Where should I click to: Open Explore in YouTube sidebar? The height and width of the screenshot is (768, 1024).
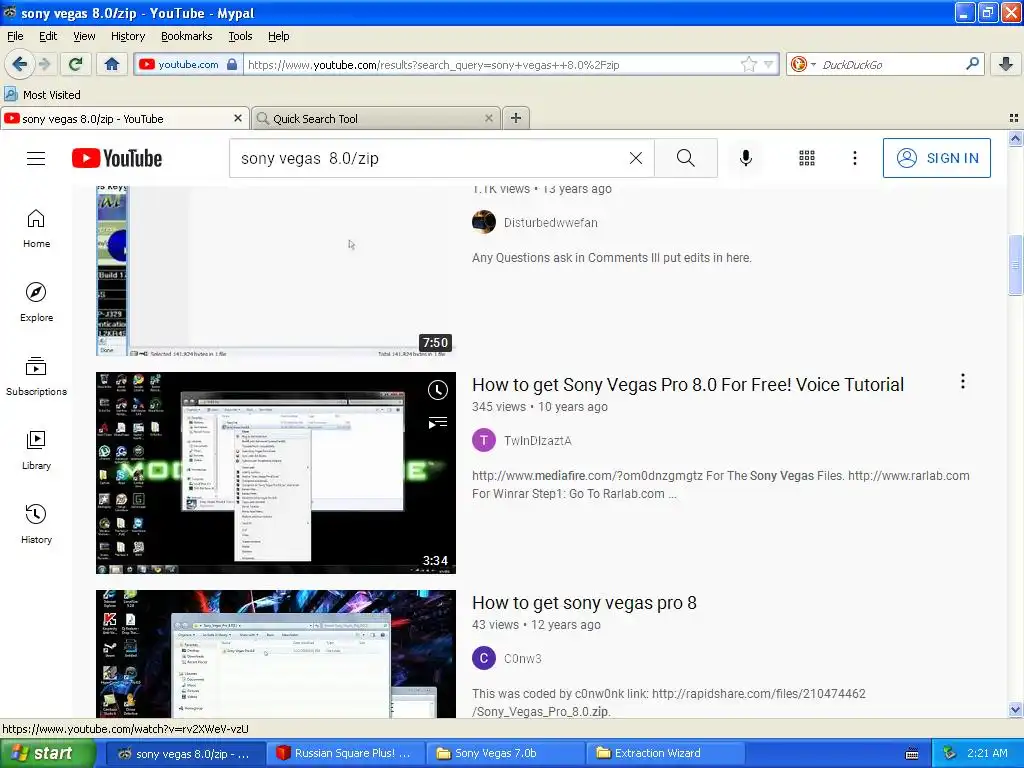[x=36, y=302]
